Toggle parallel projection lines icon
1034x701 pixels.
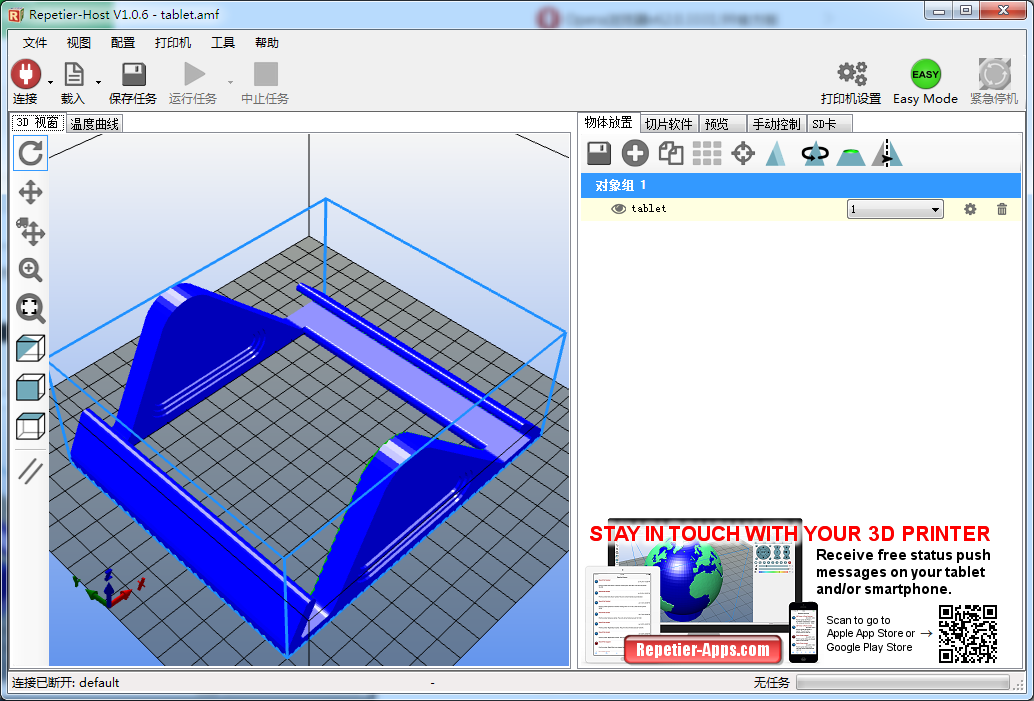click(x=30, y=471)
